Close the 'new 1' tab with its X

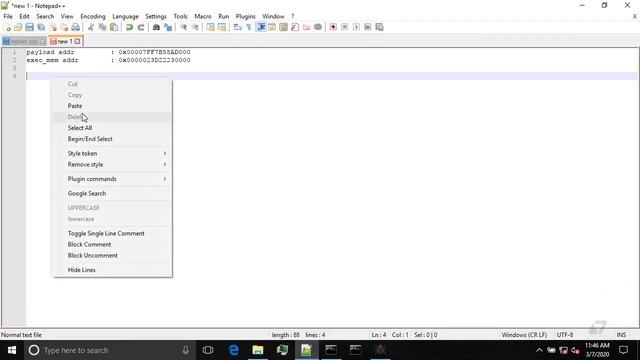78,41
